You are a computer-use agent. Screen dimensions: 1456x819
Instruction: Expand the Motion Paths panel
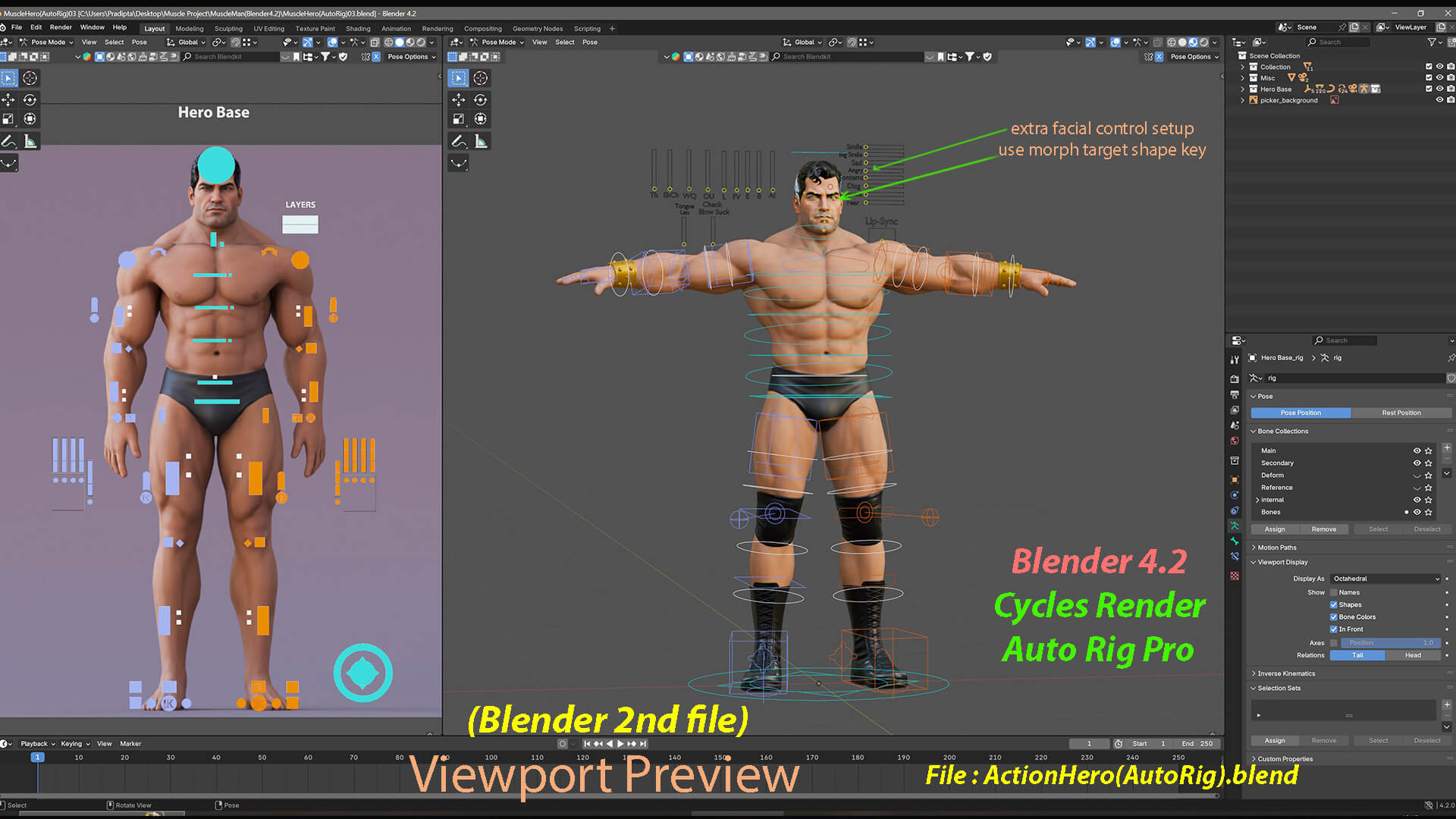(x=1276, y=548)
